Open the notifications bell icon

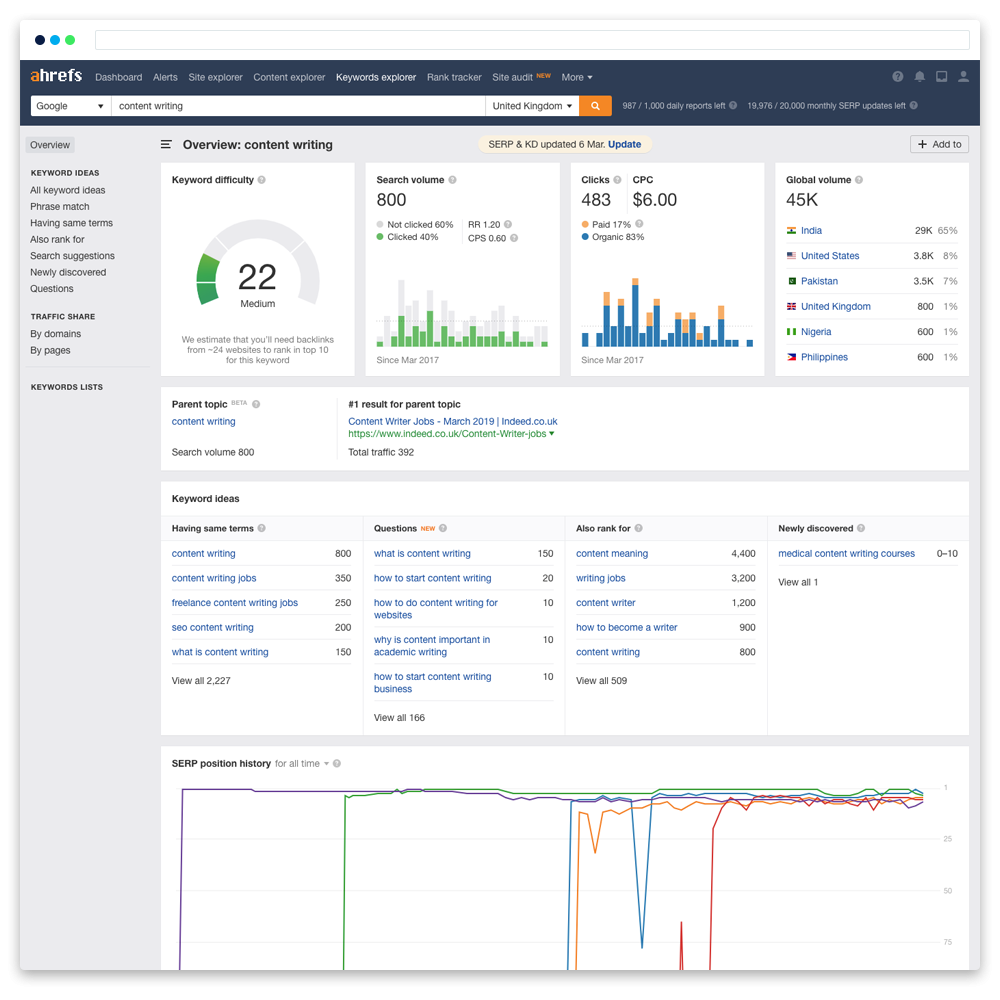click(x=919, y=77)
